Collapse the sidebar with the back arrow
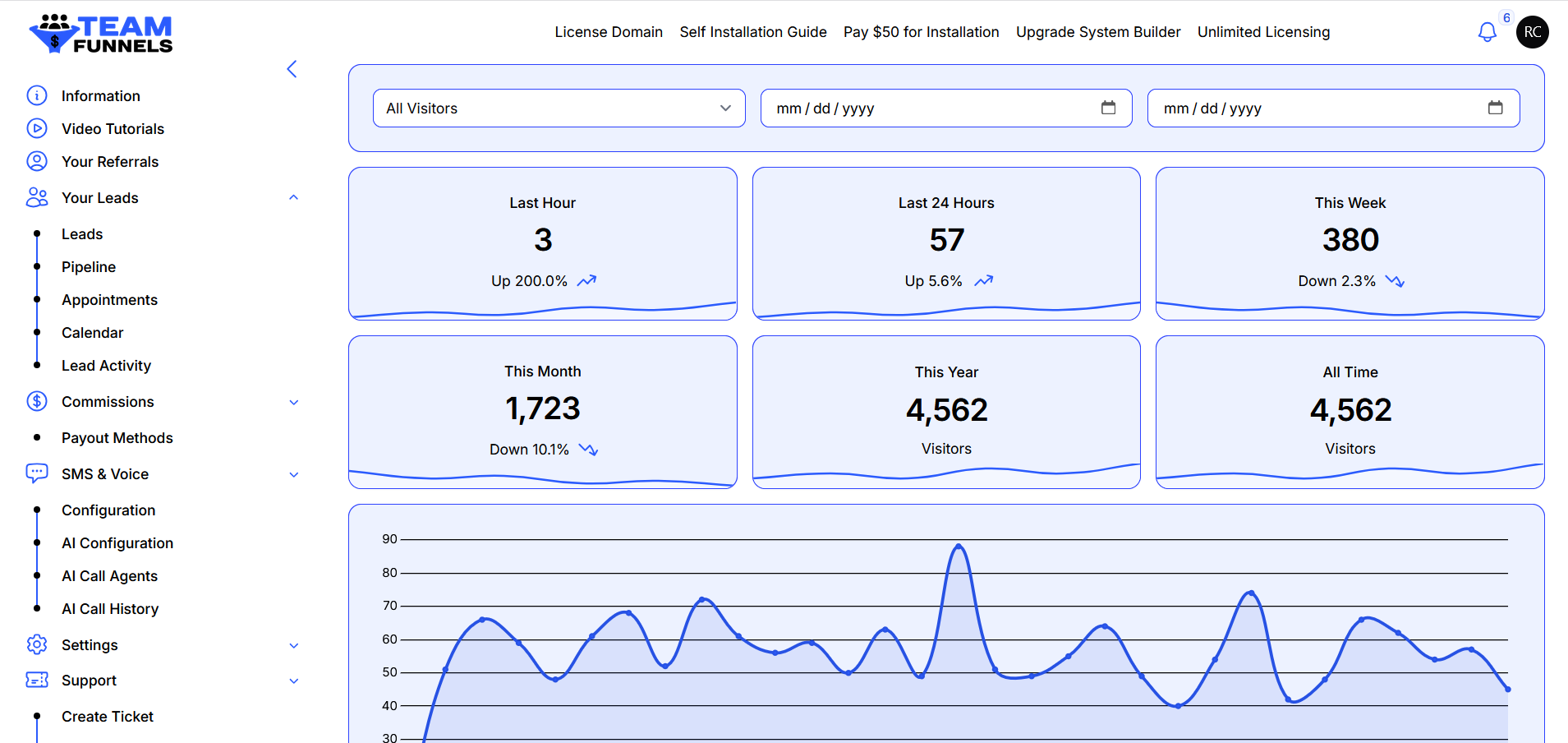 click(x=292, y=69)
